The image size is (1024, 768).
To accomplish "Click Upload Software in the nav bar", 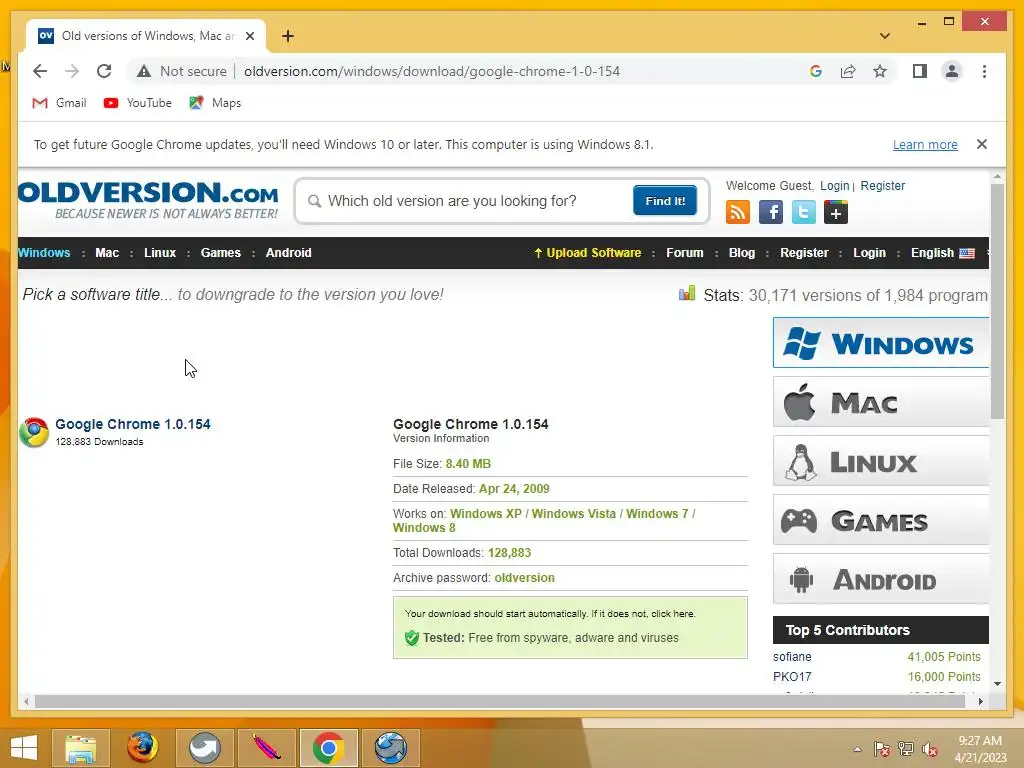I will (588, 253).
